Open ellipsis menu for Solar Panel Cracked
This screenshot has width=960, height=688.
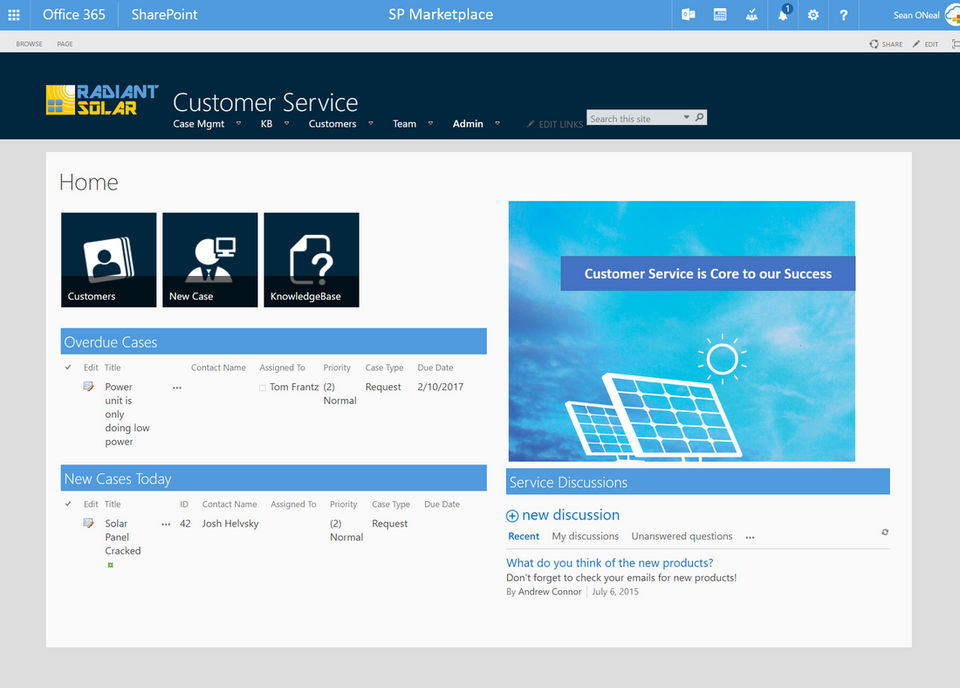pos(166,524)
